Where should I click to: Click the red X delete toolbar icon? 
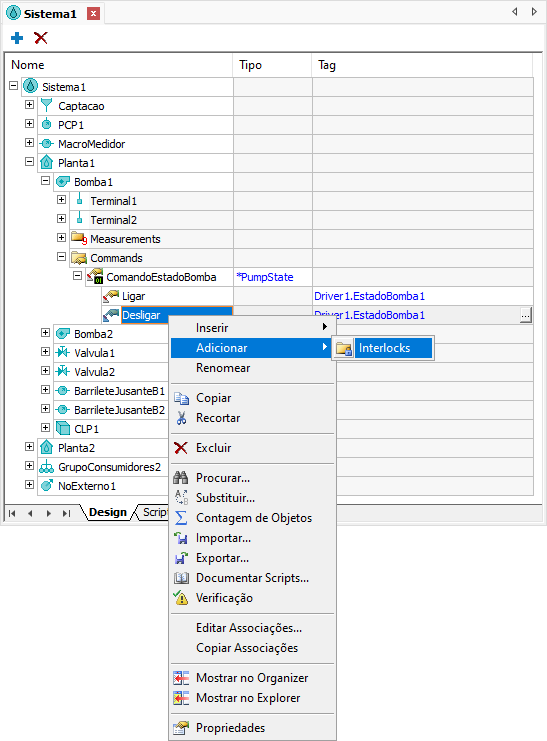coord(41,38)
